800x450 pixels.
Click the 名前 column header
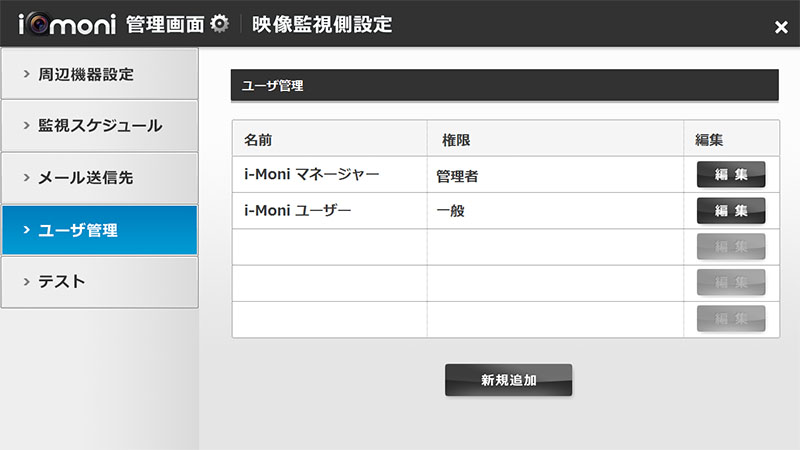[257, 139]
